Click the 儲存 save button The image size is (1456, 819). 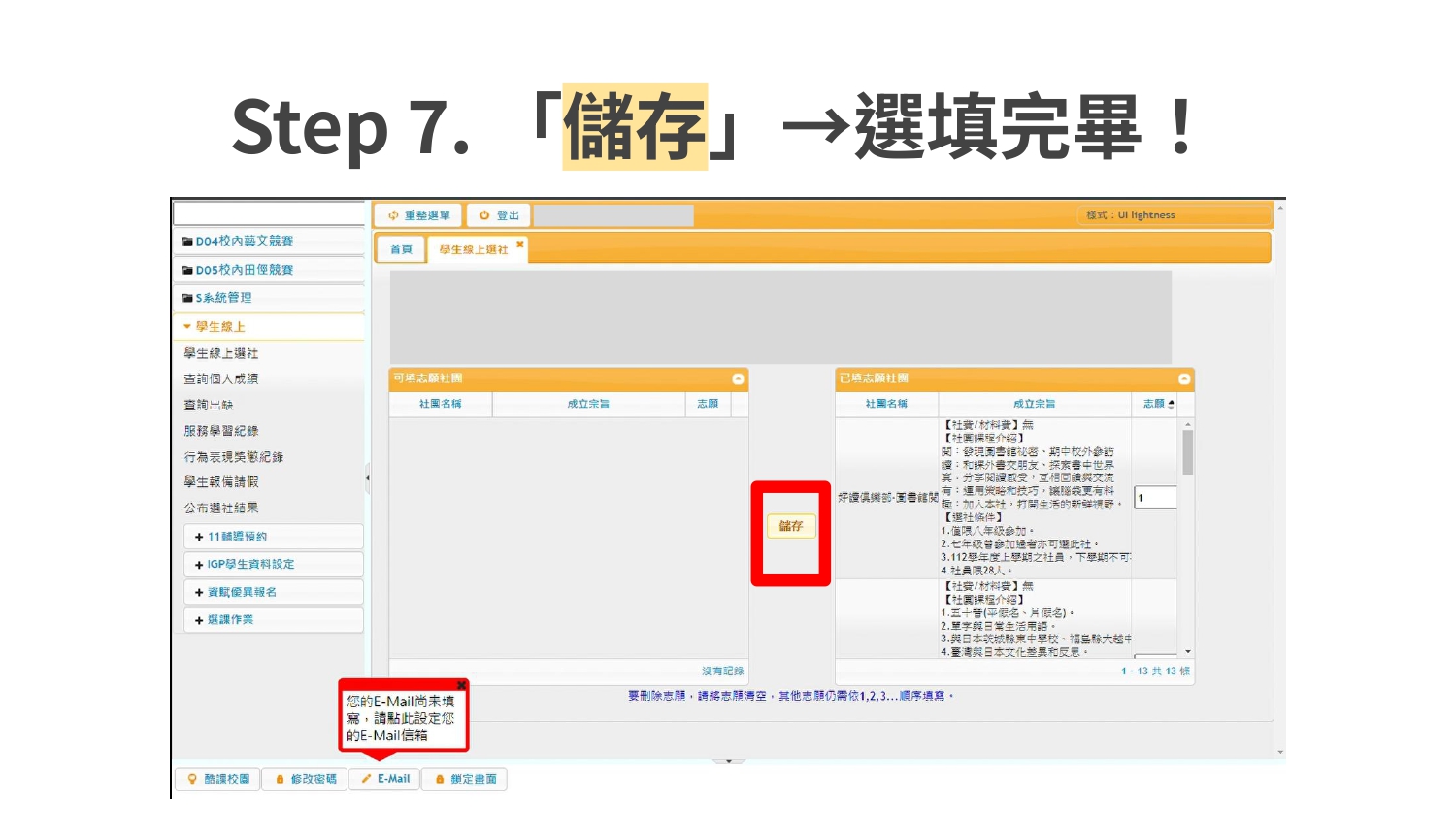click(x=791, y=526)
